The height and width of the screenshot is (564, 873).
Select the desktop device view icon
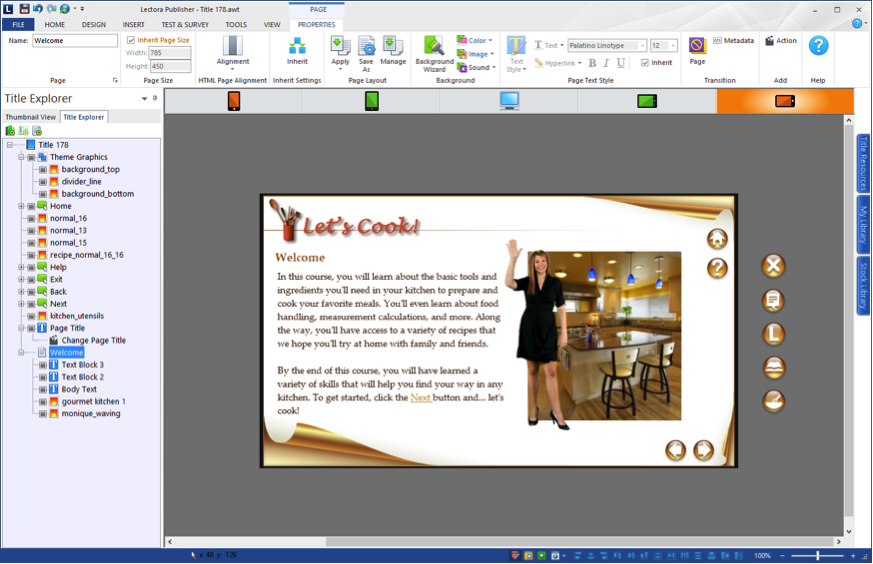coord(509,101)
